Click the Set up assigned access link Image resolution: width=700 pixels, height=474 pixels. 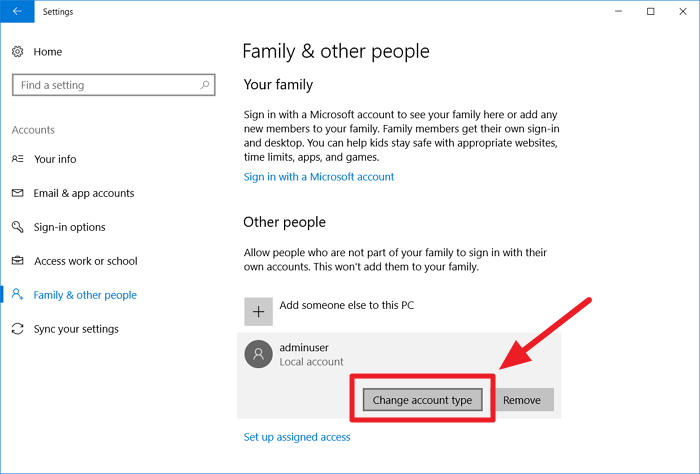(297, 437)
